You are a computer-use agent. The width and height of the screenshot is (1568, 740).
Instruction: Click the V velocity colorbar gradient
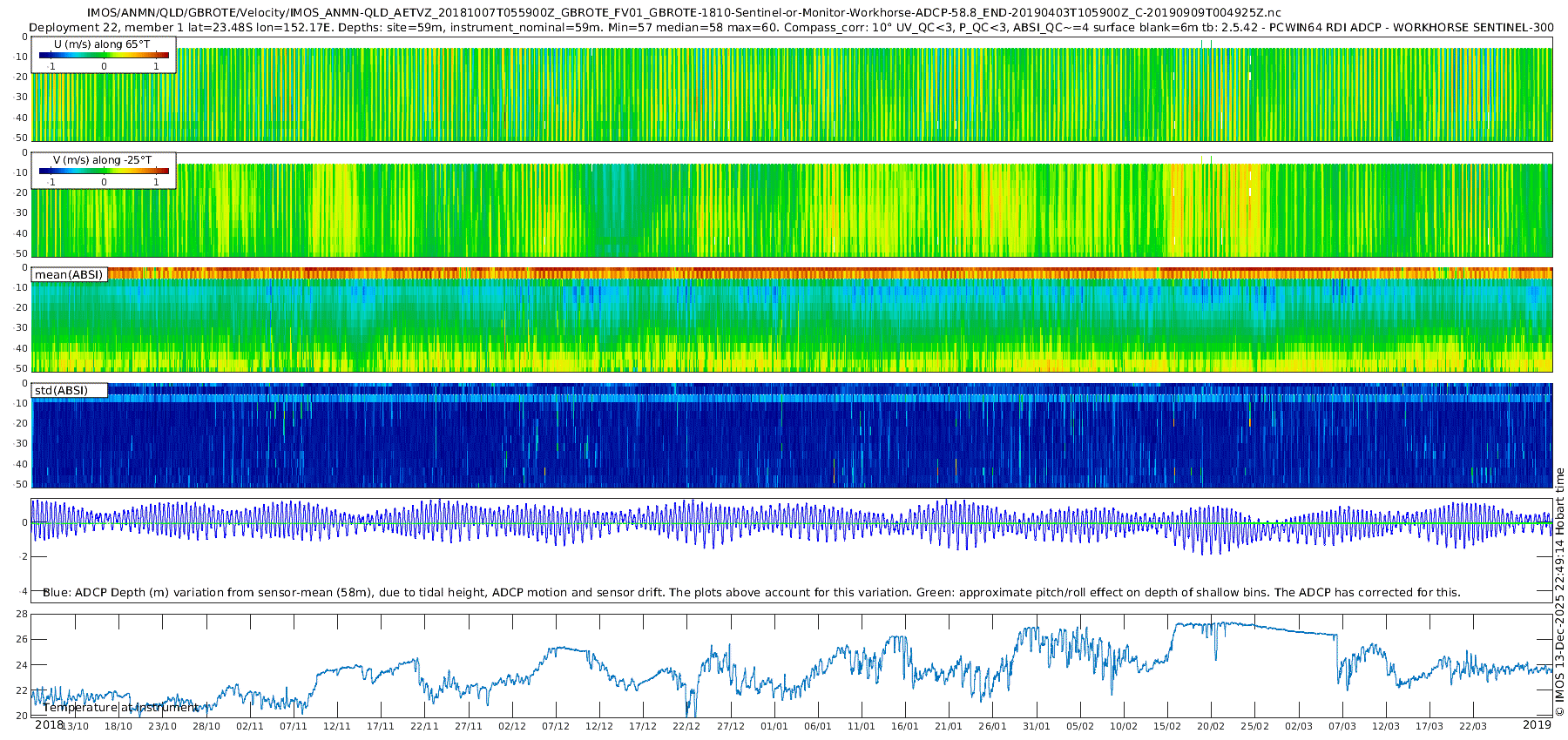pos(104,171)
